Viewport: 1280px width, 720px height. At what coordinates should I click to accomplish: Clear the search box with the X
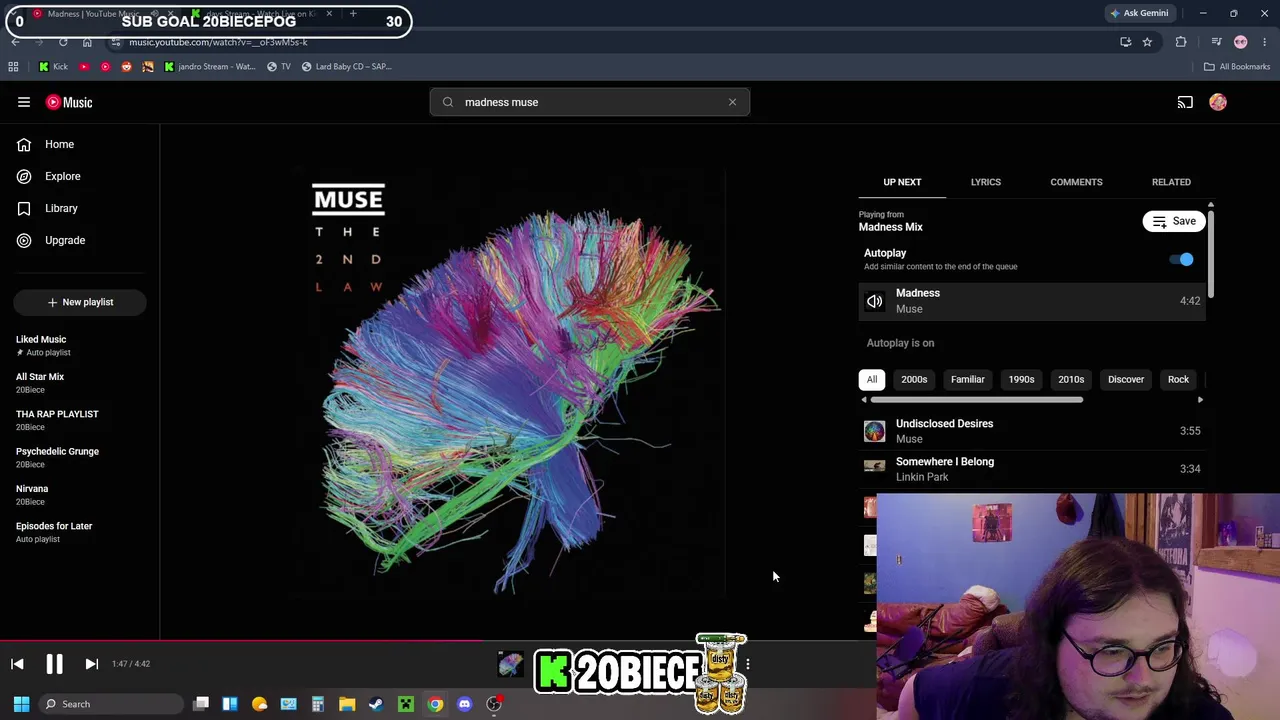(732, 102)
